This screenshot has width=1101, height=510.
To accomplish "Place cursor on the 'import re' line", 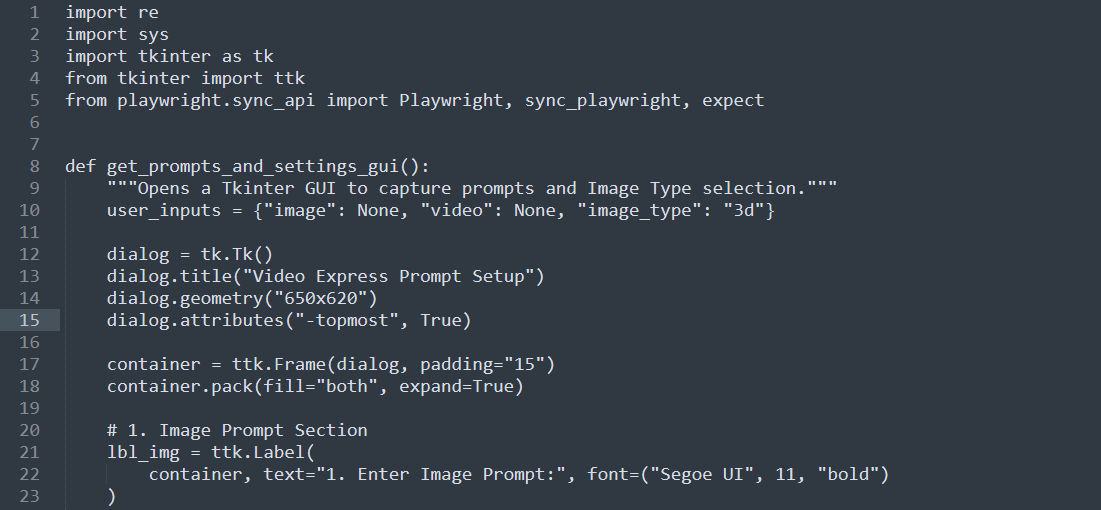I will 112,13.
